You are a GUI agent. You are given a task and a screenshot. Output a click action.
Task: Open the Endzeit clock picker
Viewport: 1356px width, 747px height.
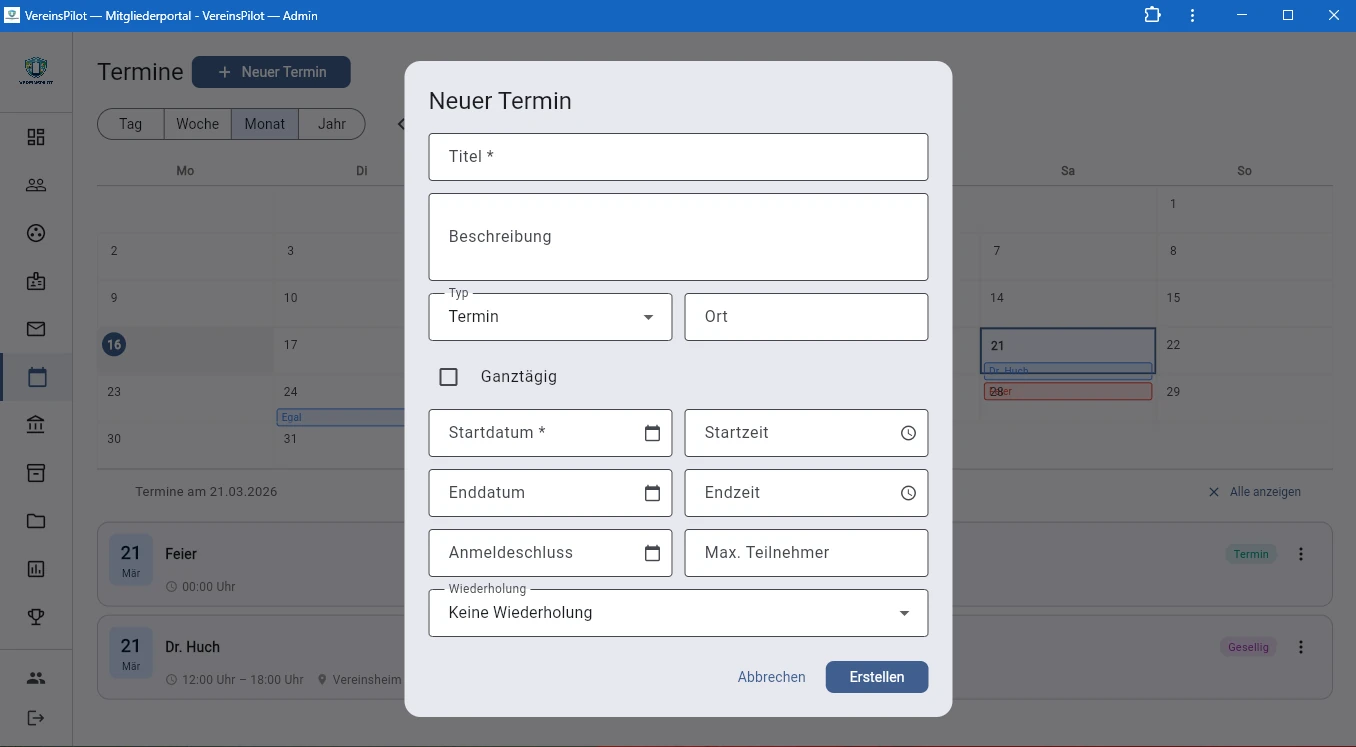[x=907, y=493]
